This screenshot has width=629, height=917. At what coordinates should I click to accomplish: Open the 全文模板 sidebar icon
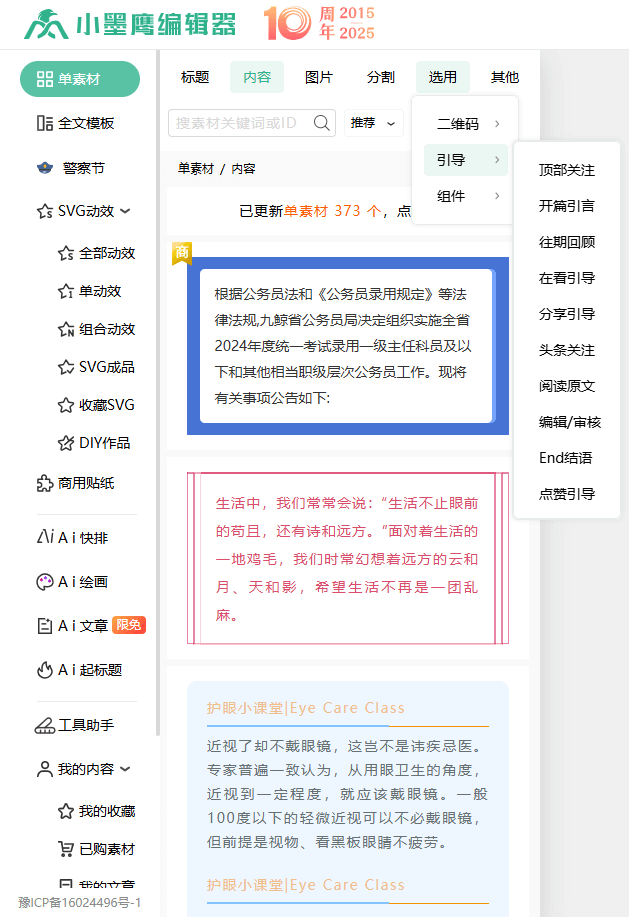[x=44, y=123]
